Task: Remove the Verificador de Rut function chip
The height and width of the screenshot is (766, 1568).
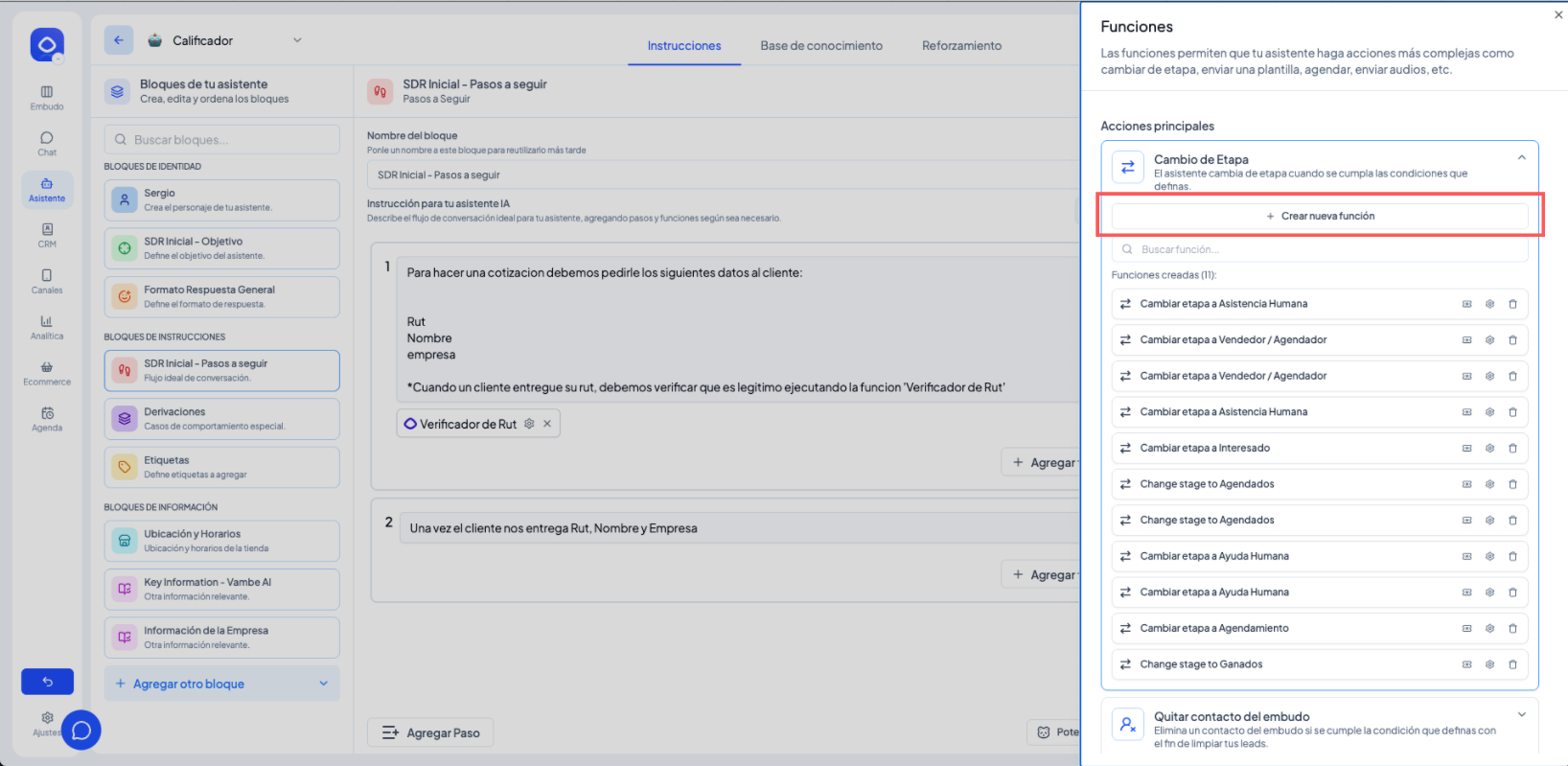Action: tap(547, 424)
